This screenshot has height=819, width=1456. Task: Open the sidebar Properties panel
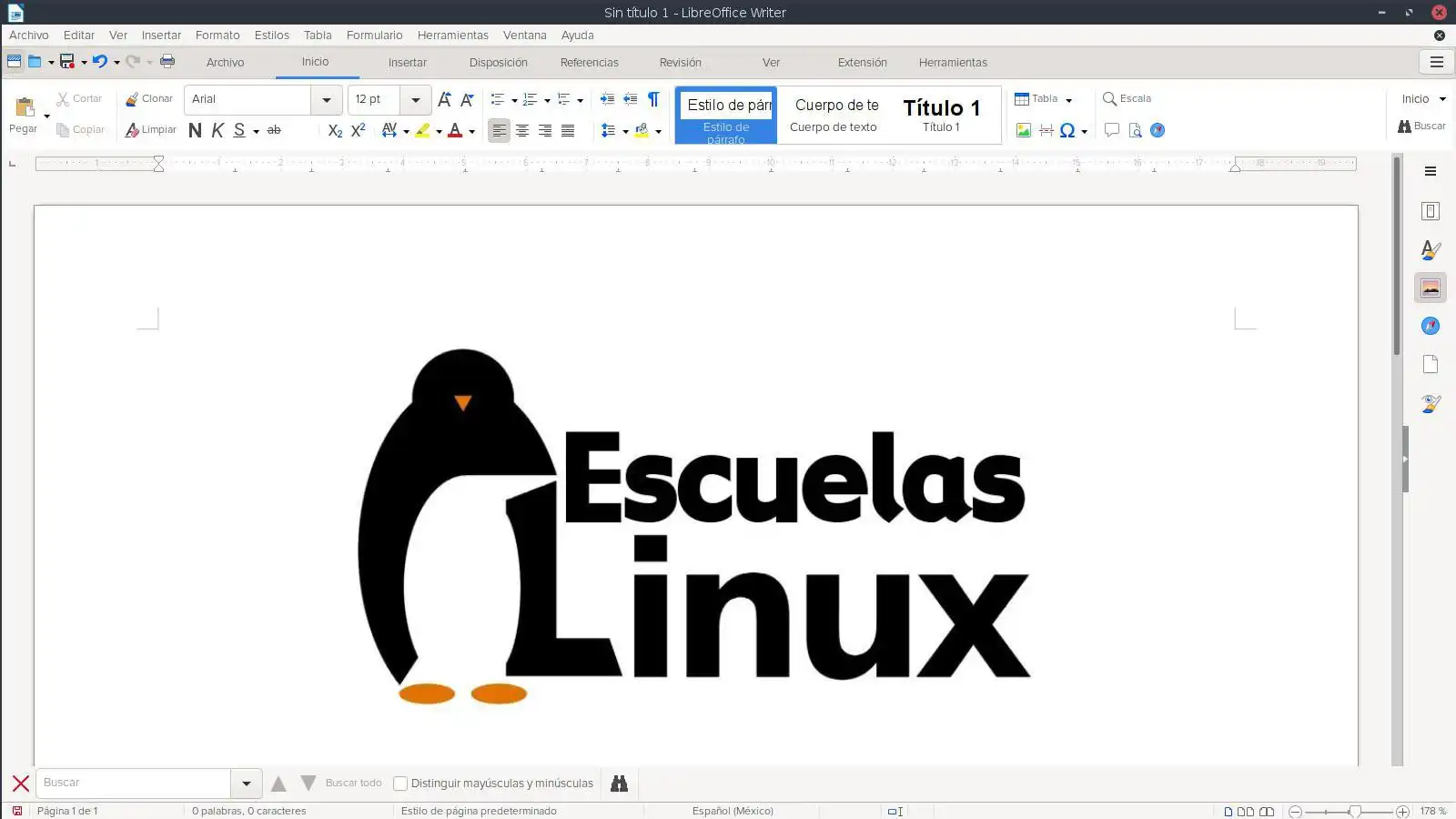1431,211
